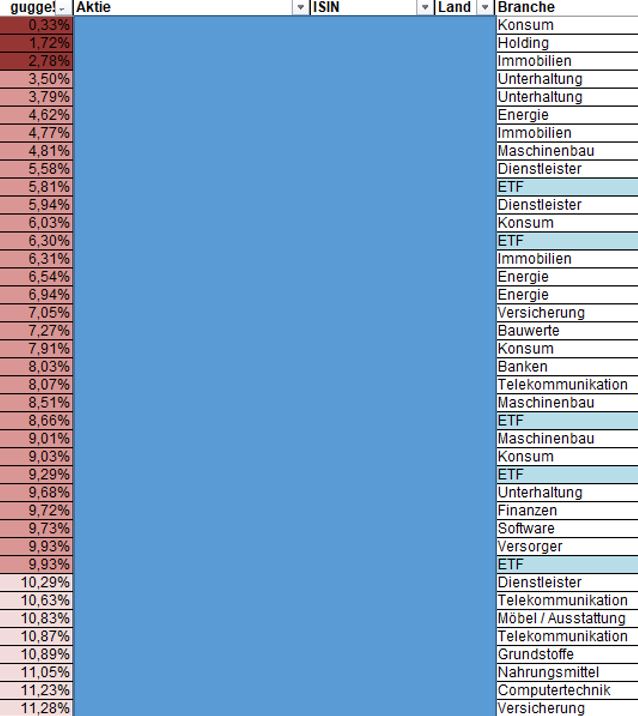Image resolution: width=638 pixels, height=716 pixels.
Task: Click the 3,79% cell
Action: click(x=36, y=97)
